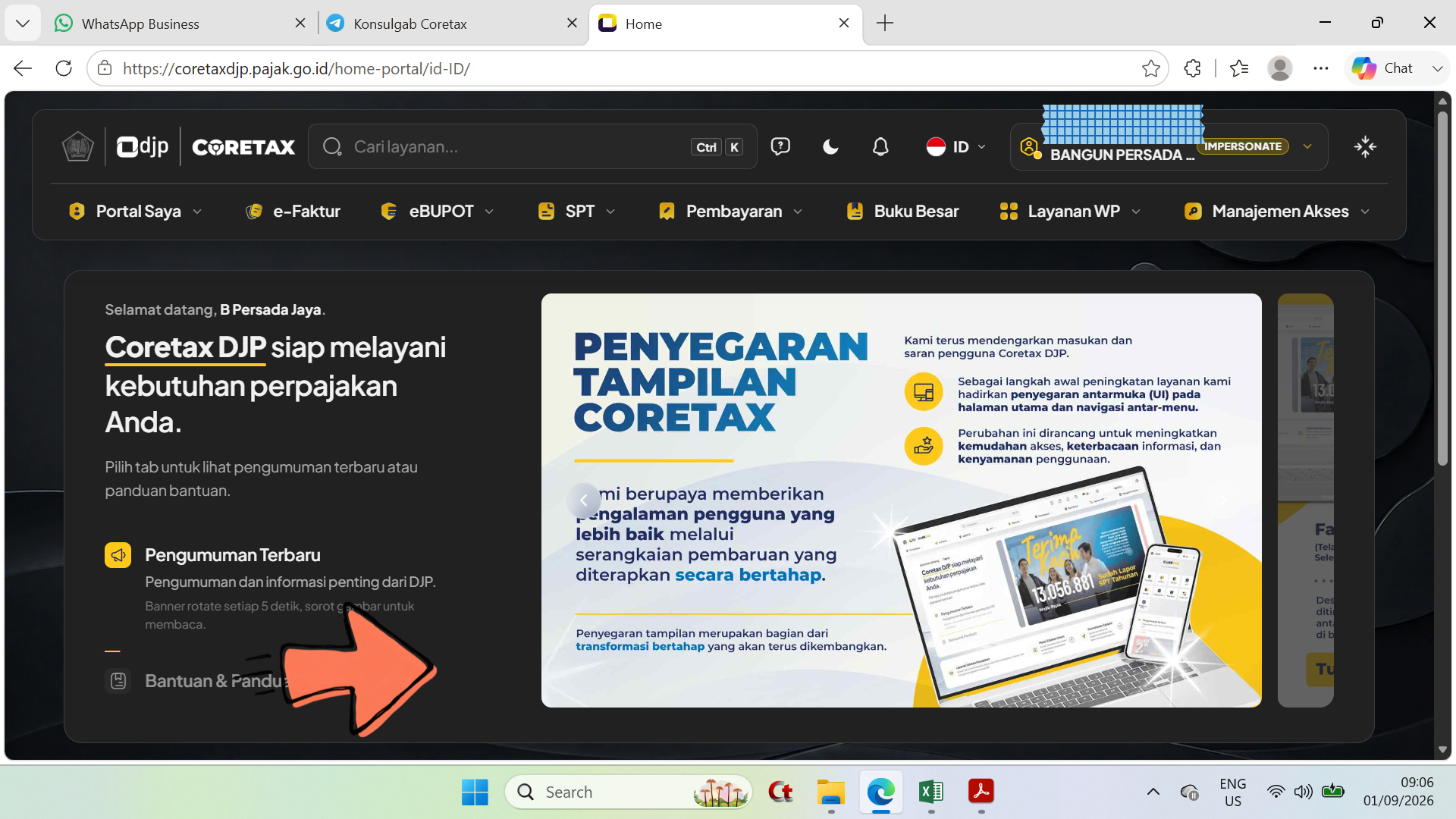Expand the impersonated user account menu
1456x819 pixels.
1169,146
